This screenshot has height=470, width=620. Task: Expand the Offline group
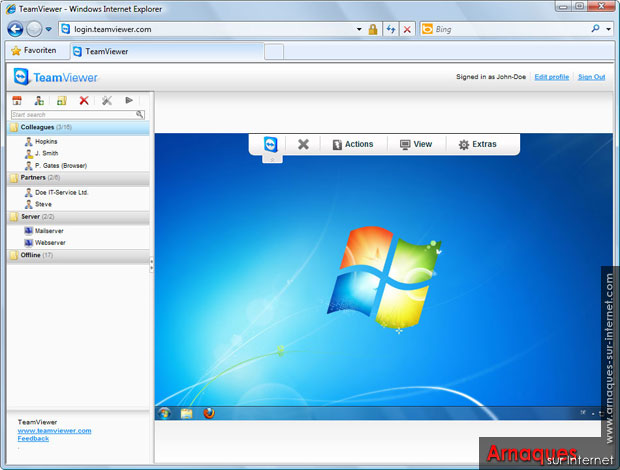[78, 255]
